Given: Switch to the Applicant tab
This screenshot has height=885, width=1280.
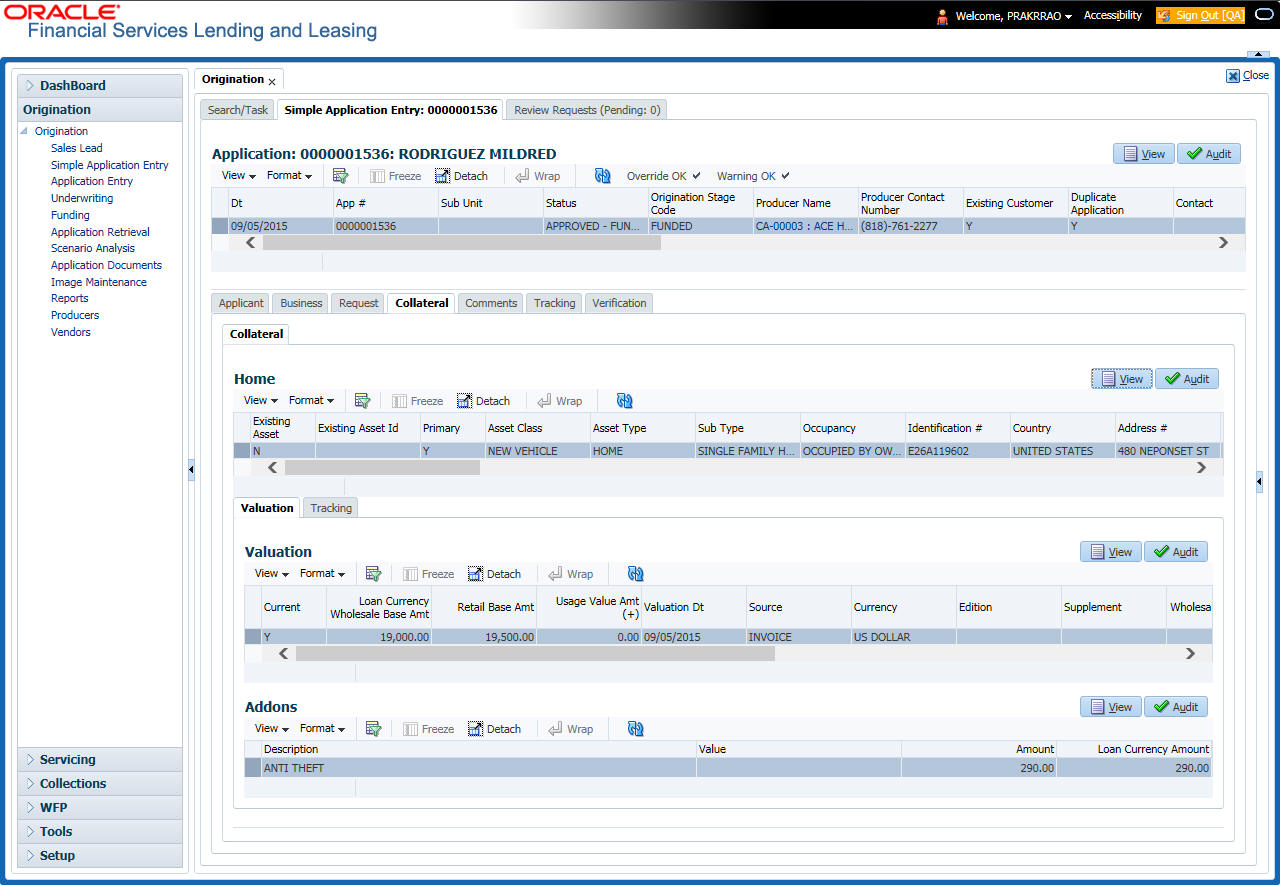Looking at the screenshot, I should (x=241, y=303).
